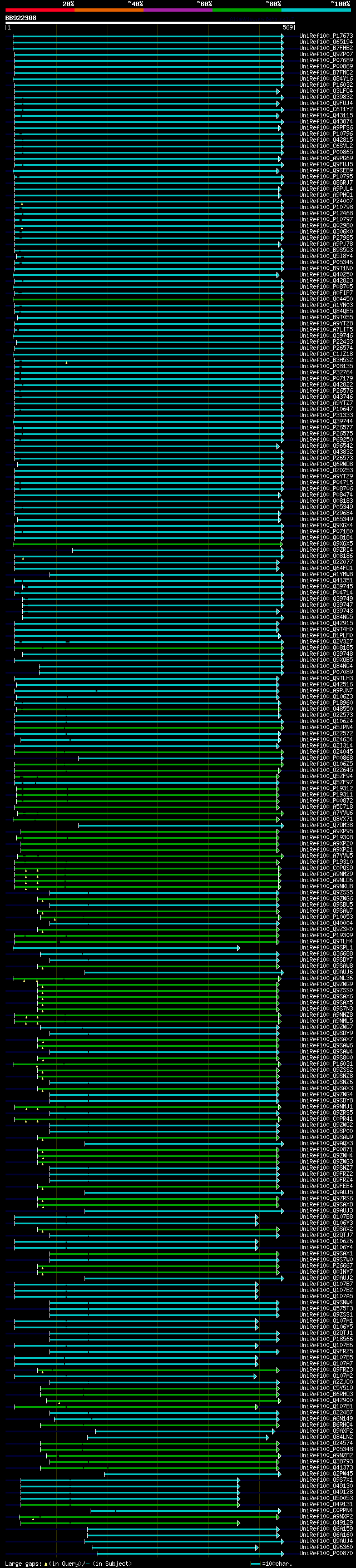Click the orange ~40% identity legend bar
Screen dimensions: 356x1568
pyautogui.click(x=109, y=10)
